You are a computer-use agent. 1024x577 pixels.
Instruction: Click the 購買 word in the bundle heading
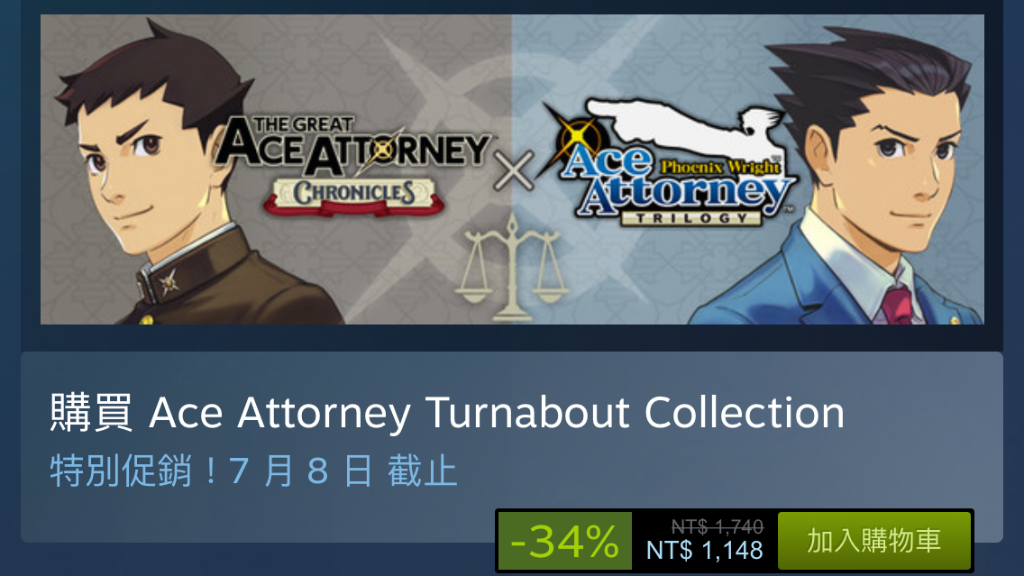click(91, 413)
